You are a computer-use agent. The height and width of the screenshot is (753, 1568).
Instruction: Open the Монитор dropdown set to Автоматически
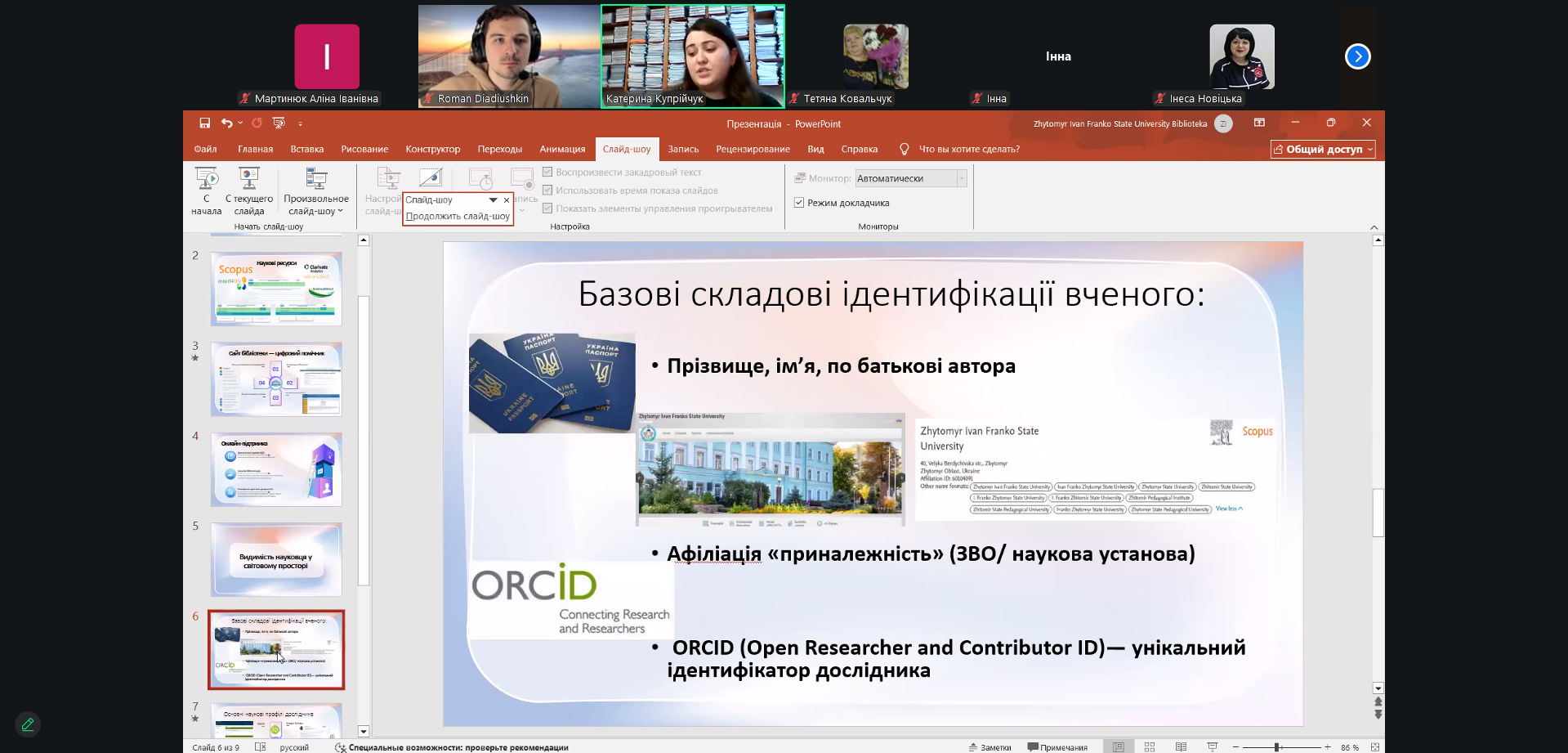point(961,178)
